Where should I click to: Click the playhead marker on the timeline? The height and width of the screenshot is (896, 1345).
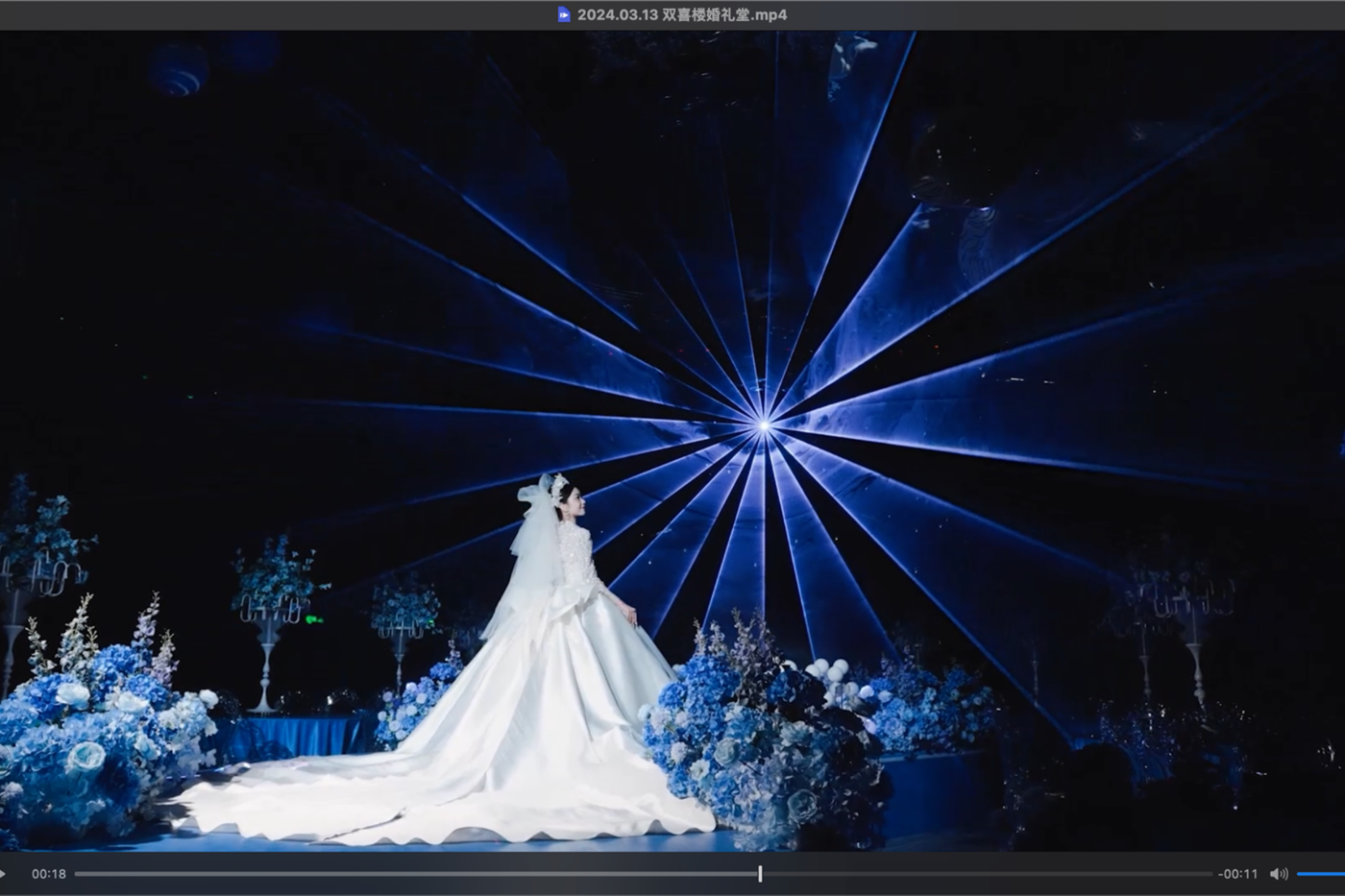coord(760,874)
